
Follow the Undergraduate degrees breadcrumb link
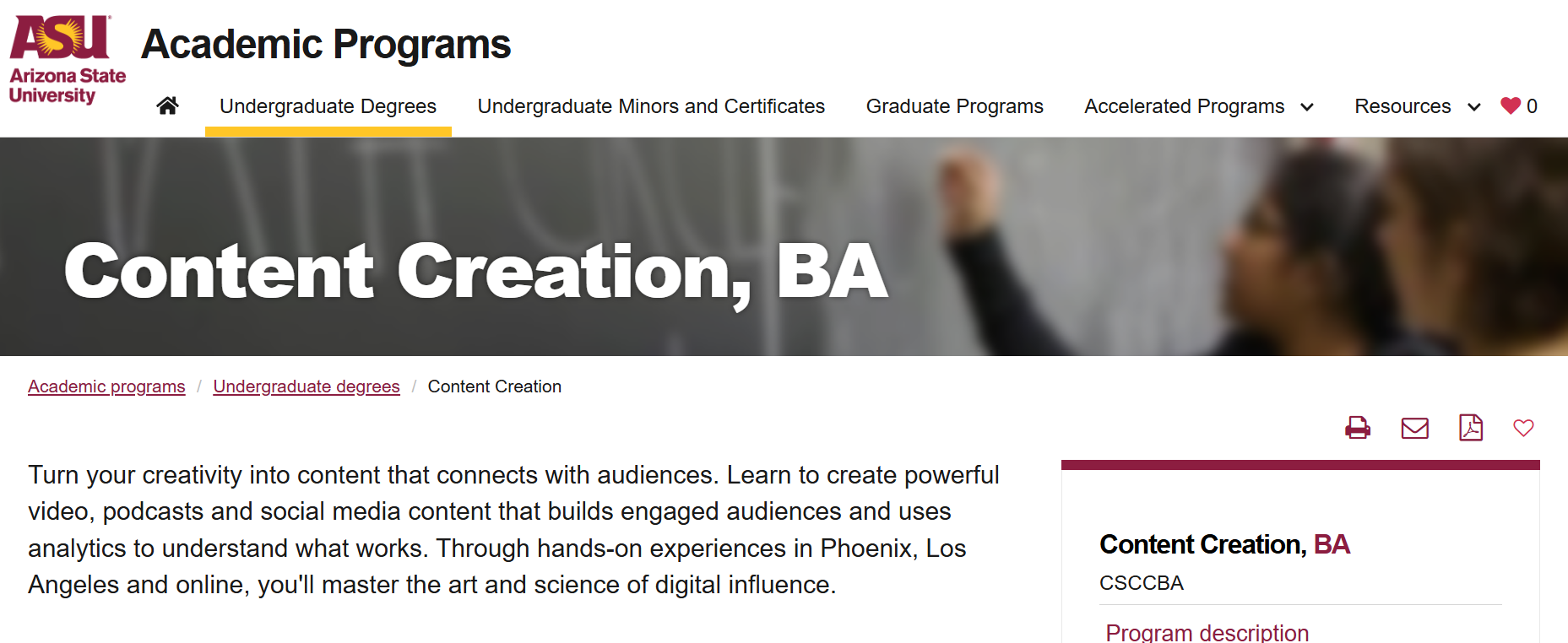307,386
